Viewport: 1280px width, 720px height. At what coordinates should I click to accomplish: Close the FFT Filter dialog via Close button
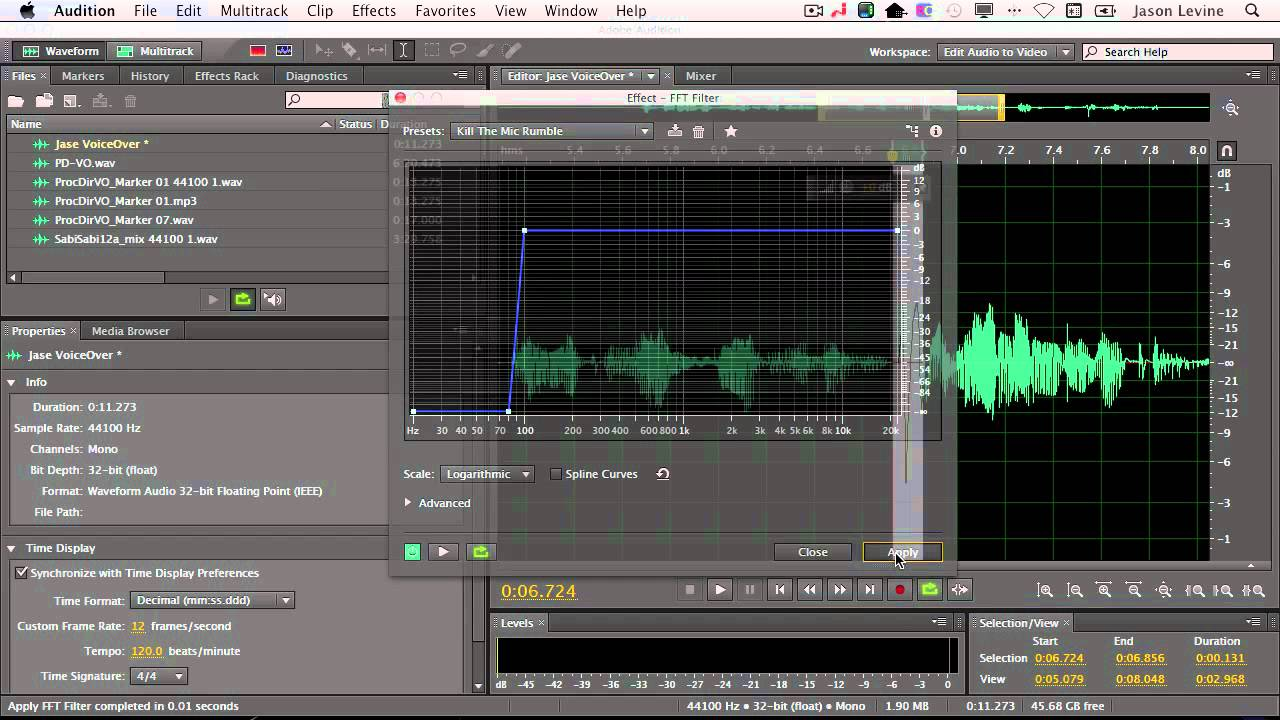click(812, 551)
